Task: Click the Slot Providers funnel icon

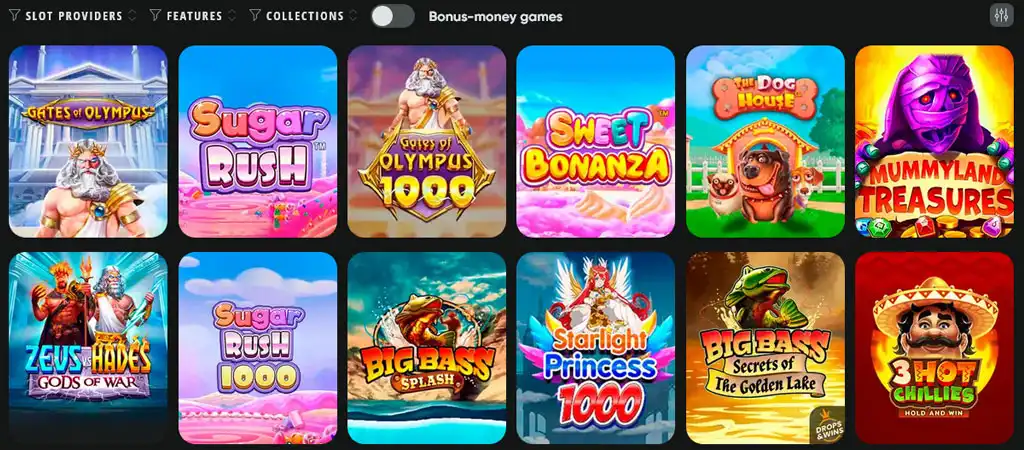Action: [14, 16]
